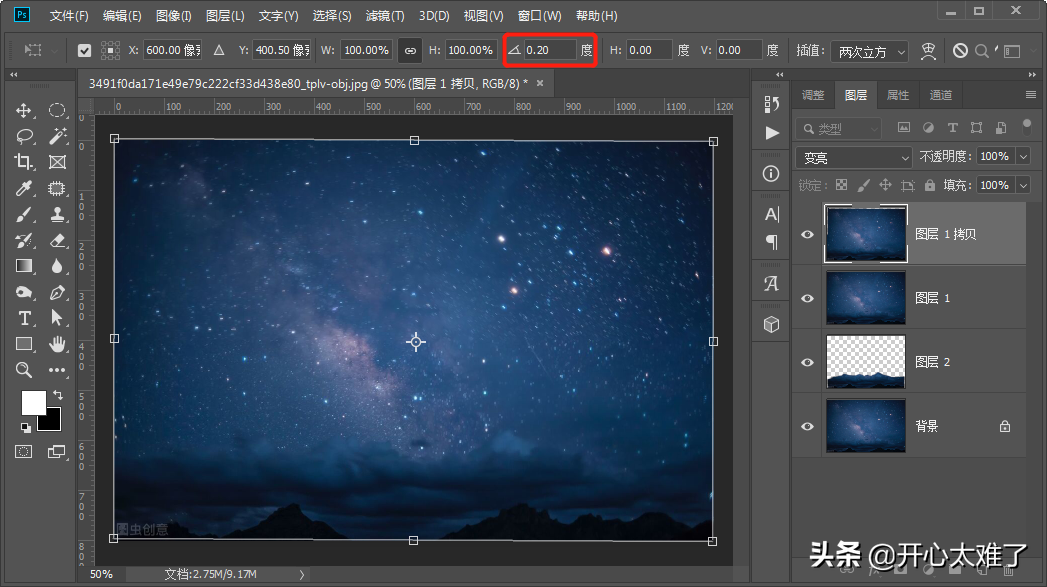
Task: Toggle Quick Mask mode
Action: tap(23, 452)
